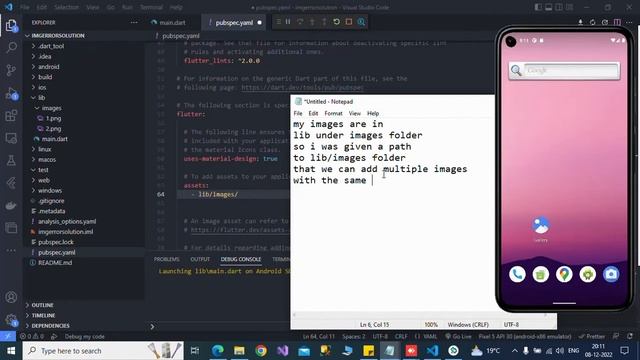
Task: Open the Run and Debug view
Action: pos(11,93)
